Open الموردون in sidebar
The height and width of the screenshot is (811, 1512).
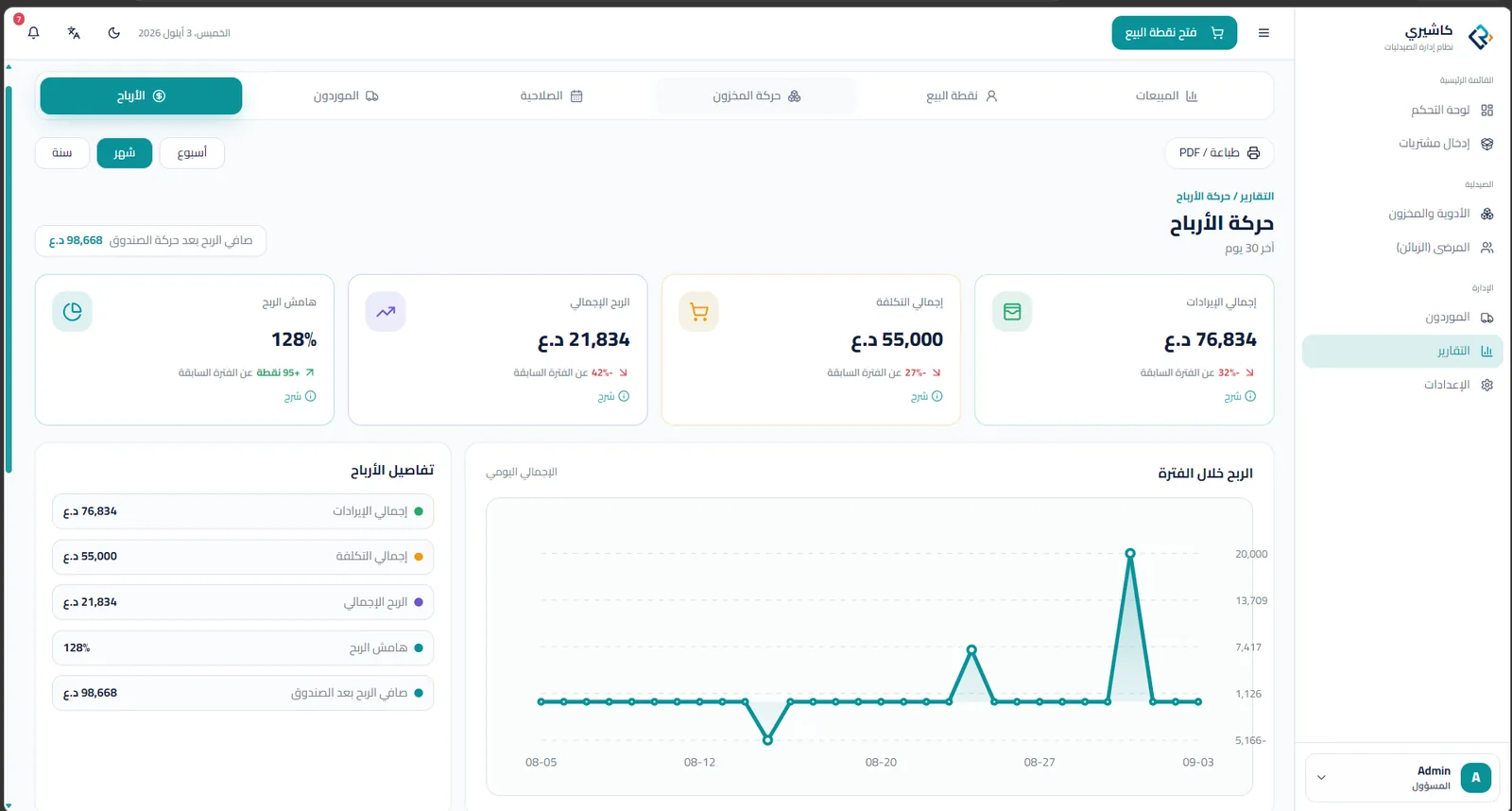point(1402,318)
